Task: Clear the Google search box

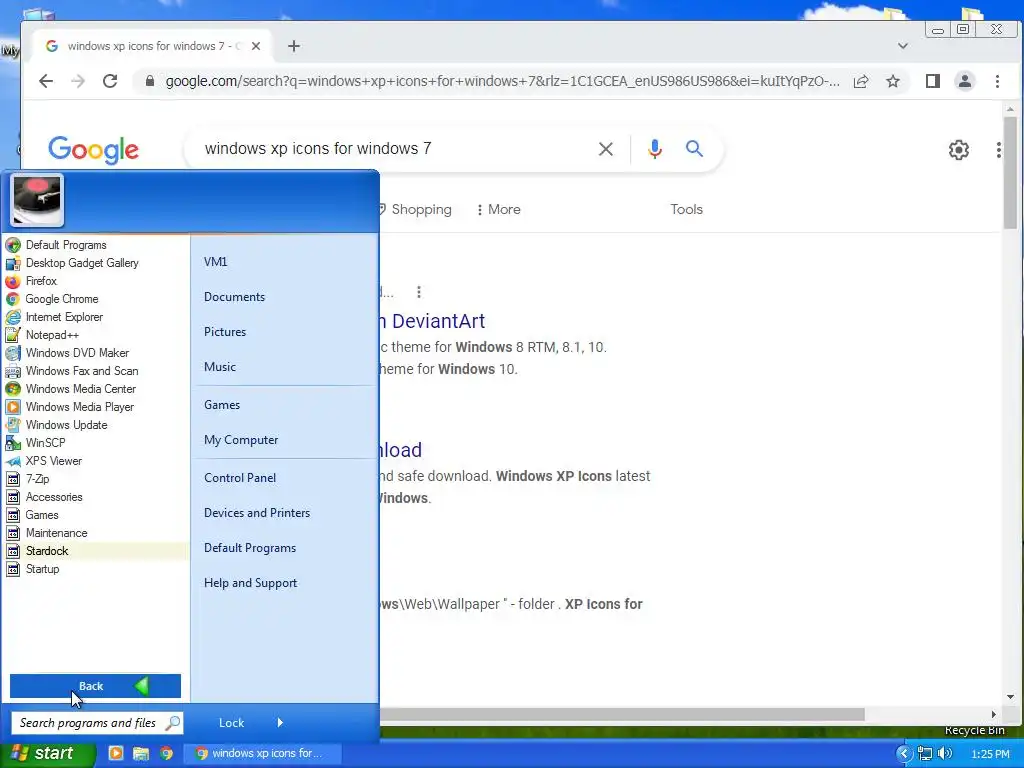Action: click(x=605, y=149)
